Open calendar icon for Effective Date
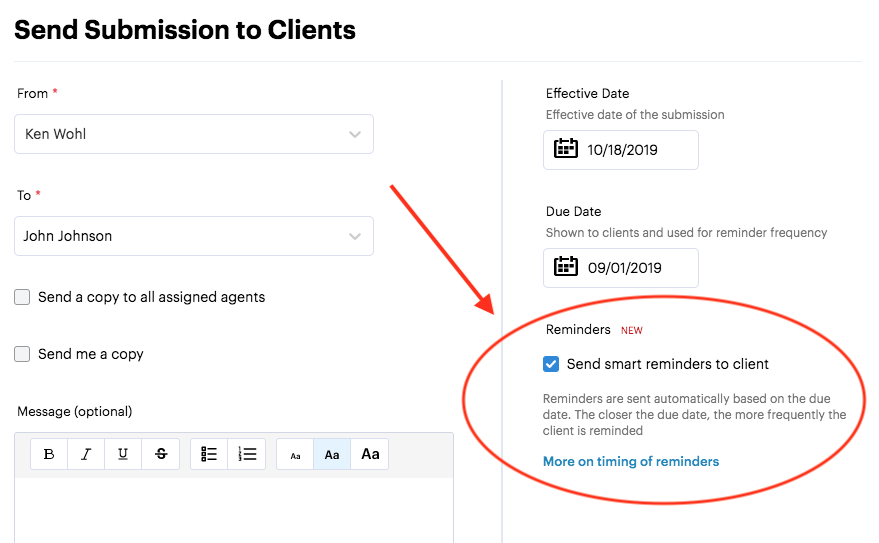This screenshot has height=543, width=879. [566, 150]
